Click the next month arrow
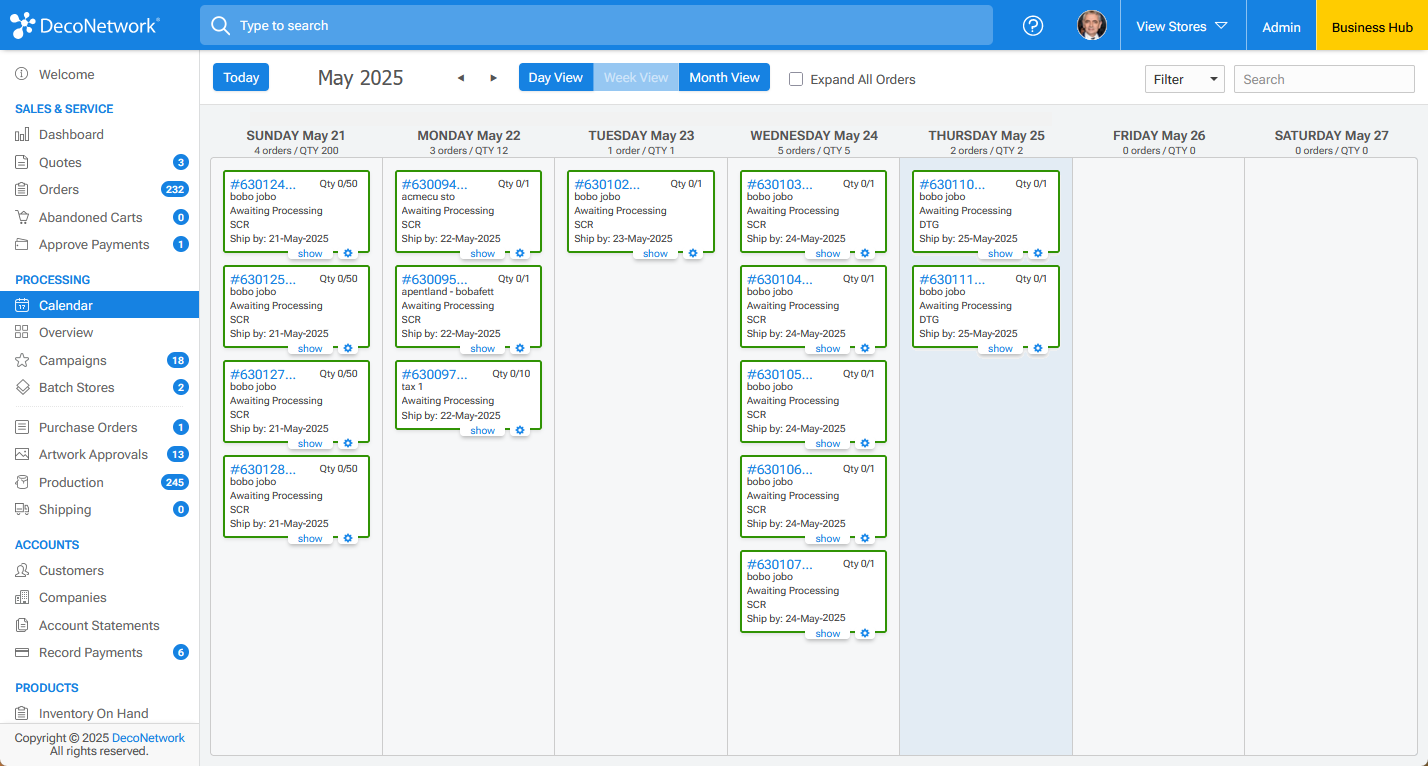 tap(493, 77)
